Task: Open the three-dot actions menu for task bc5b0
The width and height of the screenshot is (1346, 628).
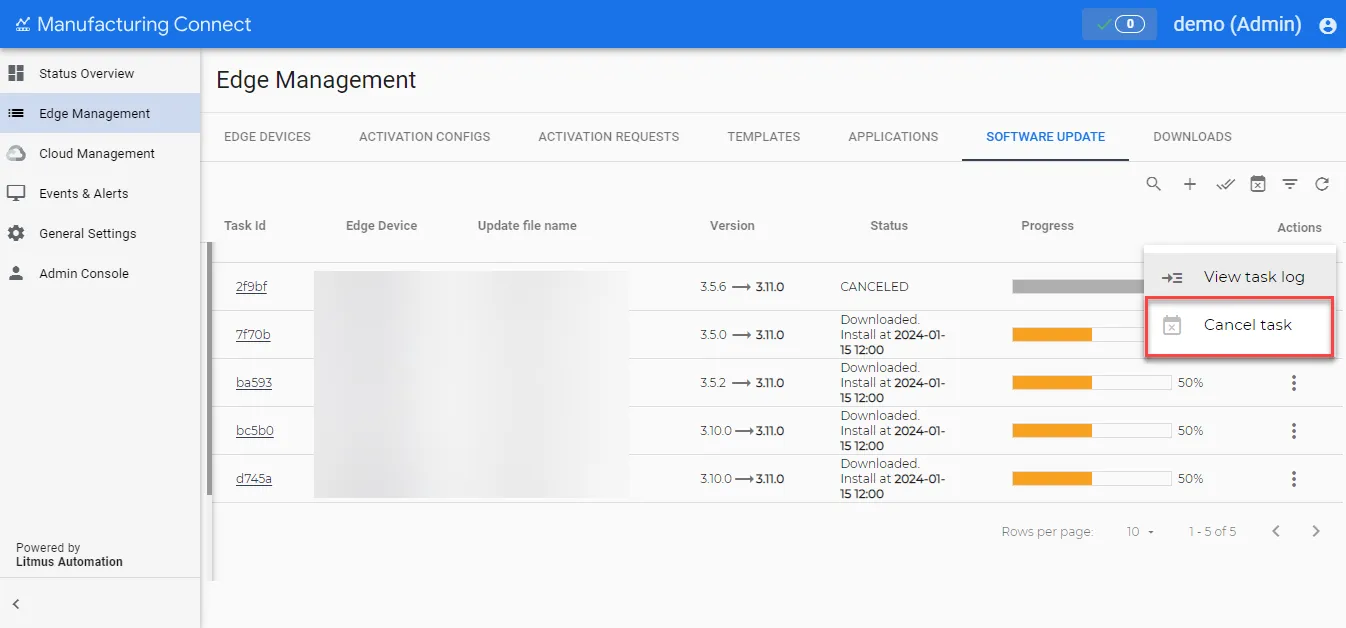Action: [1294, 431]
